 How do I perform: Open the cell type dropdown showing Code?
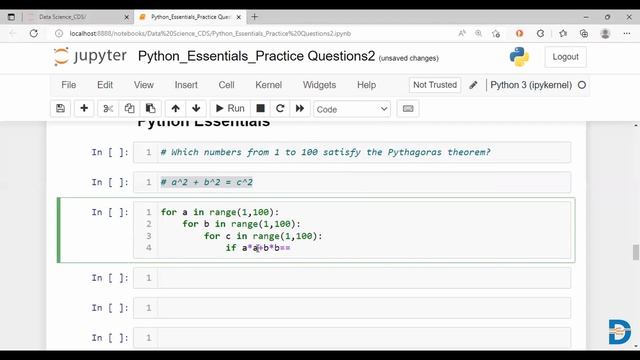click(x=352, y=109)
